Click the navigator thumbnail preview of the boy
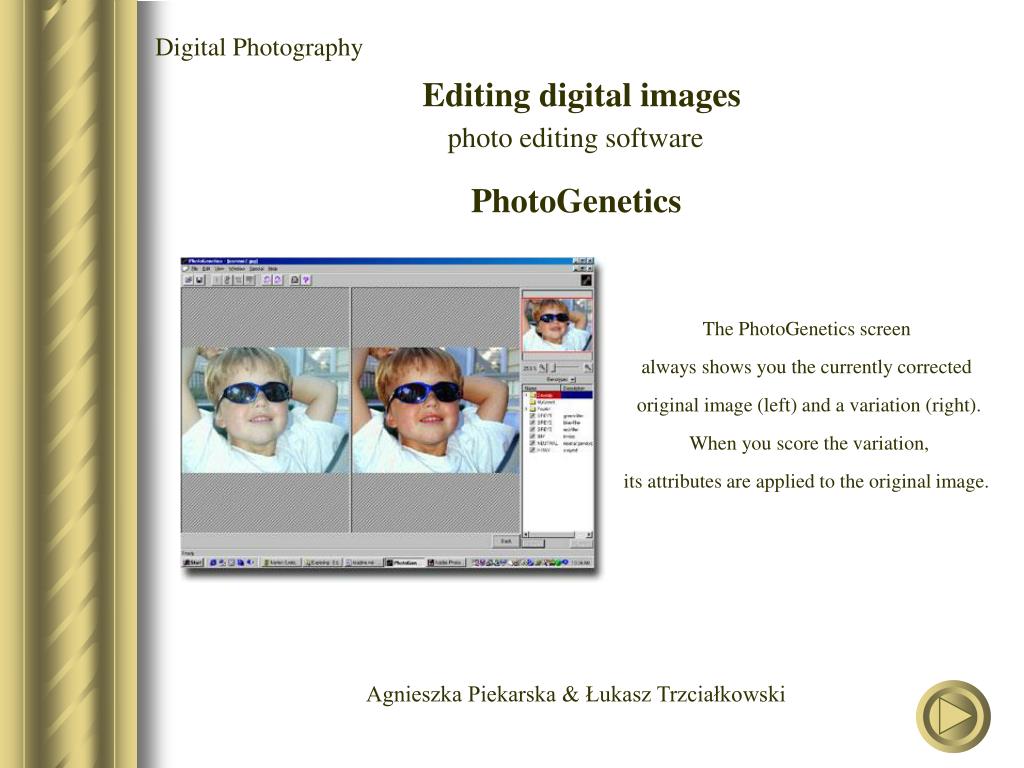 [x=557, y=325]
